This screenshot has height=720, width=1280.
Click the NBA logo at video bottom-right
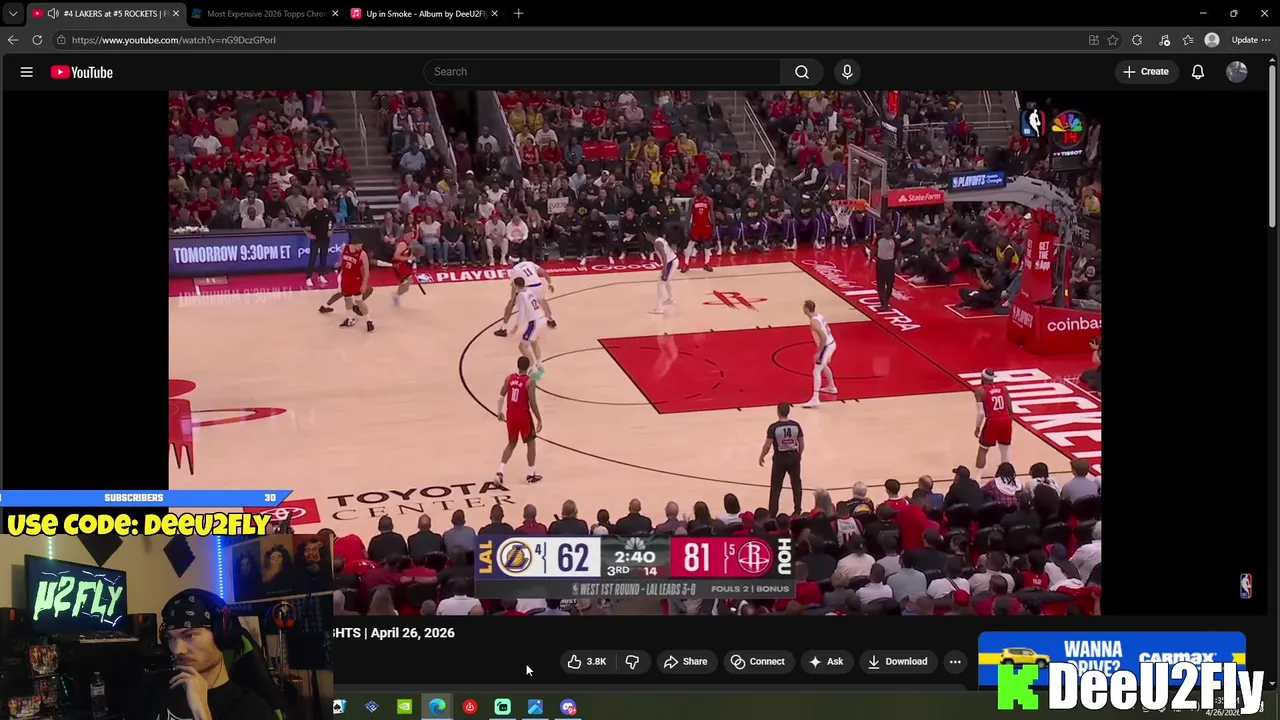(1245, 586)
